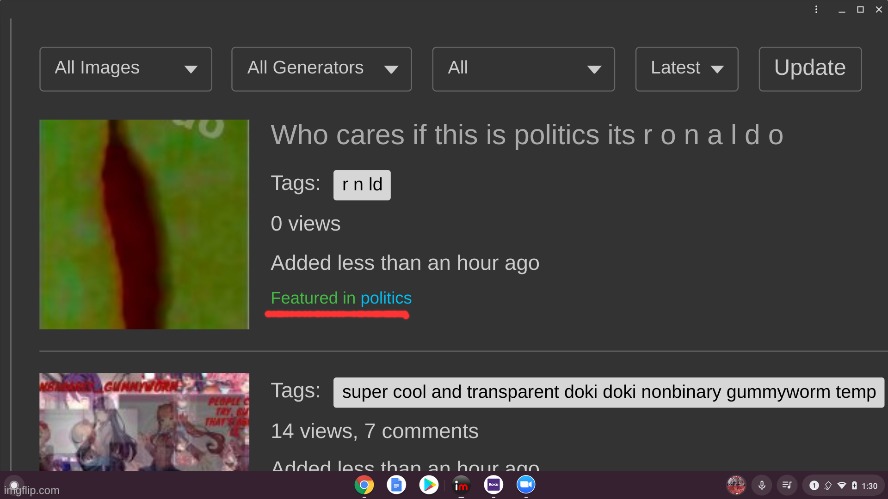Open the green ronaldo image thumbnail
The height and width of the screenshot is (499, 888).
144,224
